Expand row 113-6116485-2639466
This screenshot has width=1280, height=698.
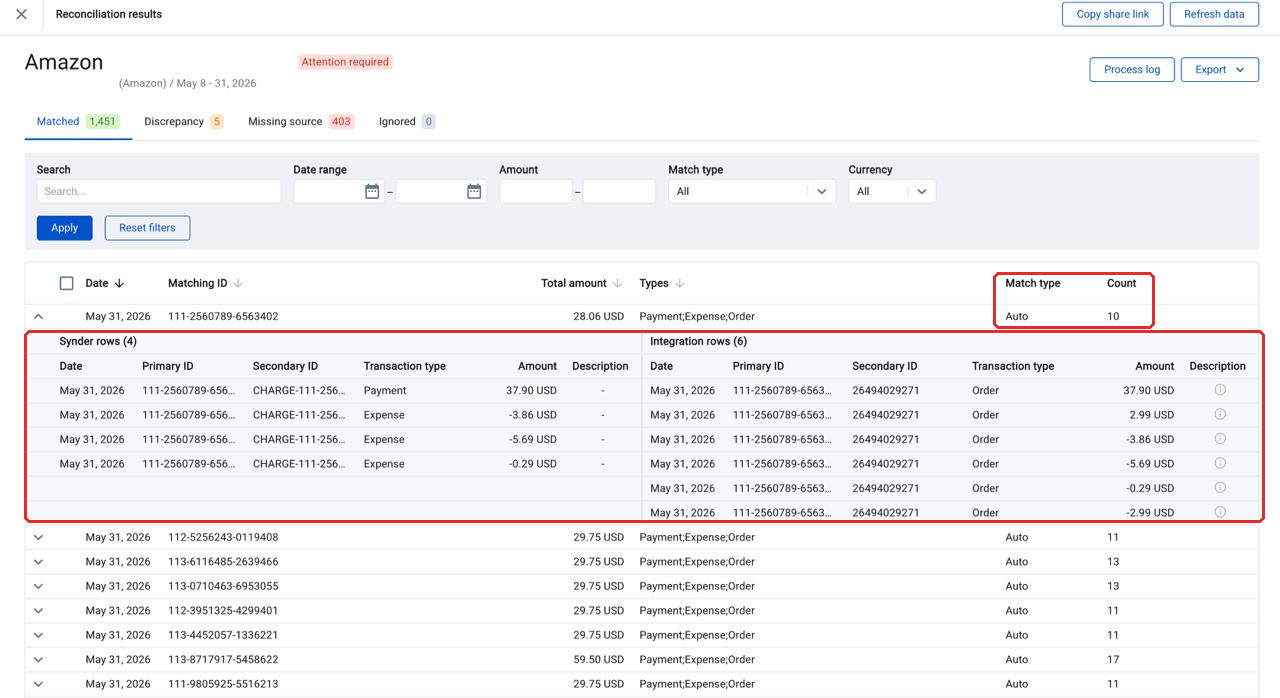38,562
